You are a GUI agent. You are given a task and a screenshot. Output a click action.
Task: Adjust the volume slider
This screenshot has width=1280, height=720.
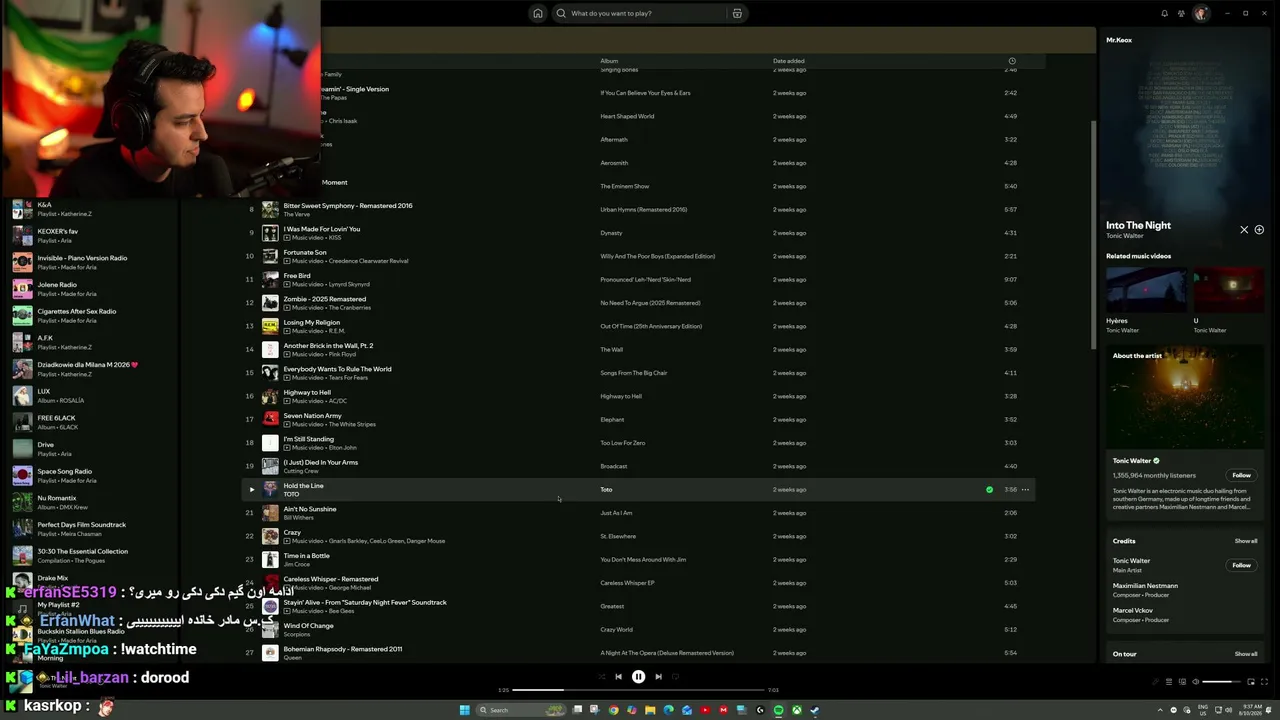tap(1221, 682)
